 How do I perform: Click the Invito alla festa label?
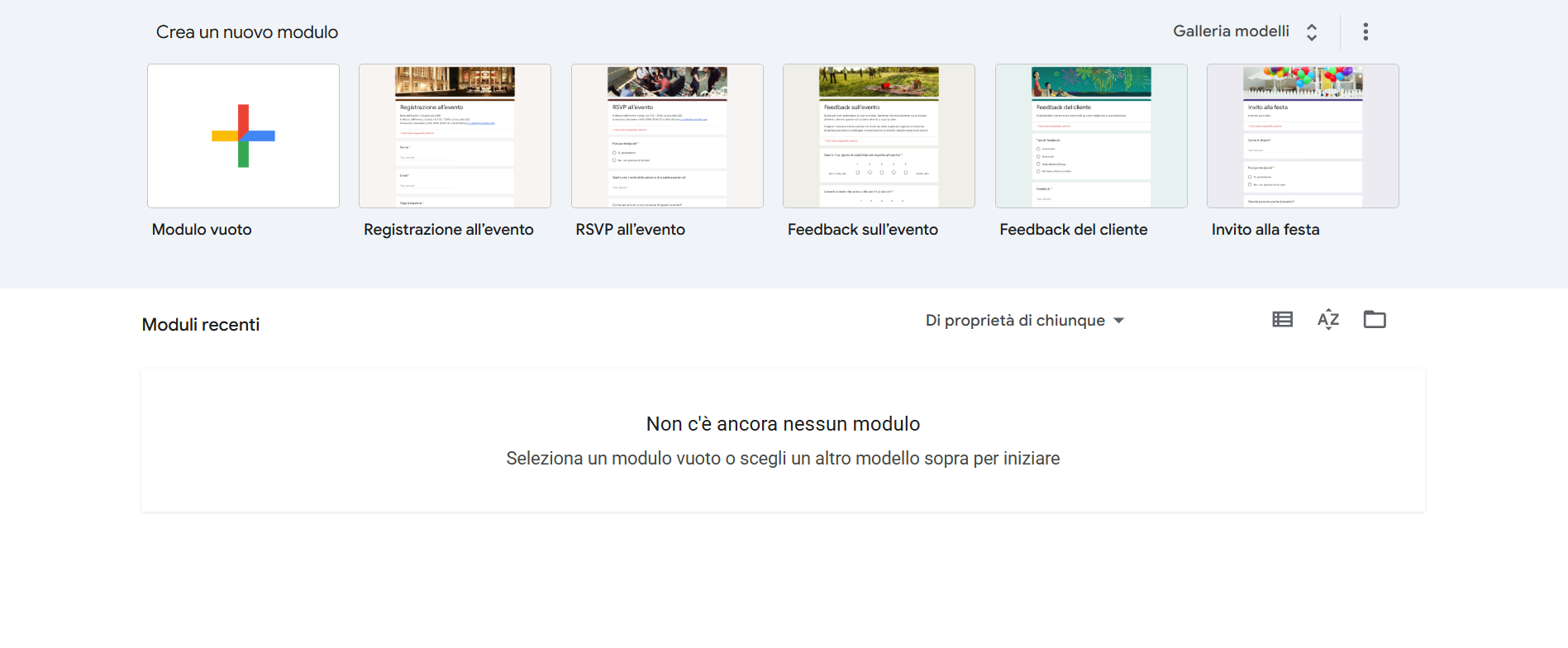pos(1265,230)
